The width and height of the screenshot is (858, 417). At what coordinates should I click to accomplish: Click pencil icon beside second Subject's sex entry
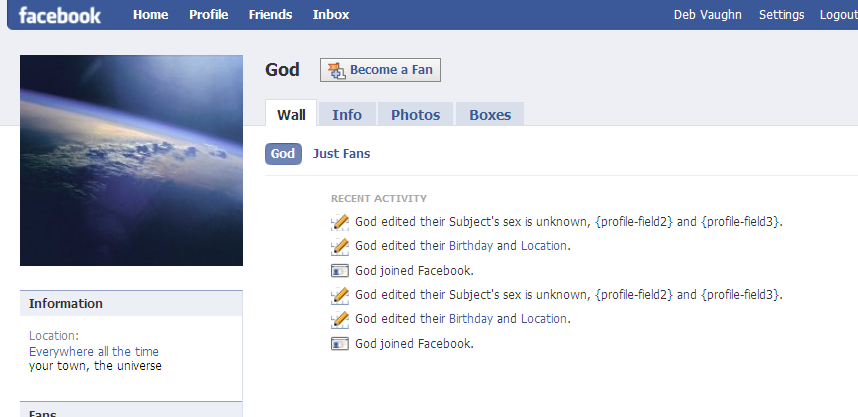(x=340, y=295)
